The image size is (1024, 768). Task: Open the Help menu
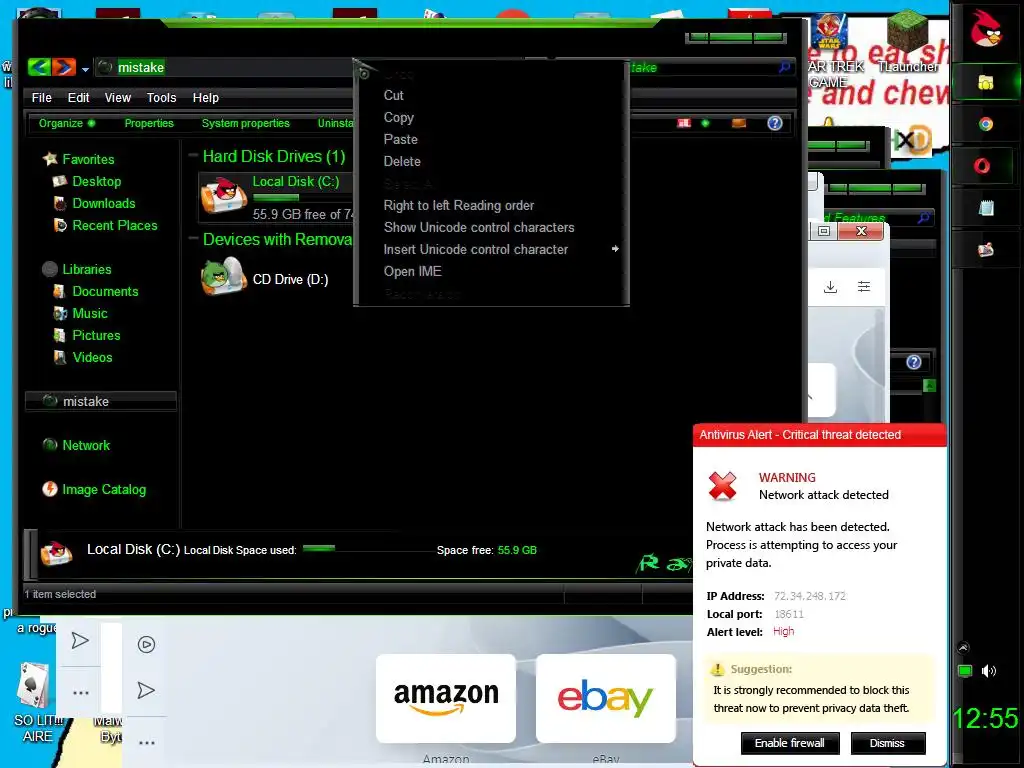(x=206, y=97)
